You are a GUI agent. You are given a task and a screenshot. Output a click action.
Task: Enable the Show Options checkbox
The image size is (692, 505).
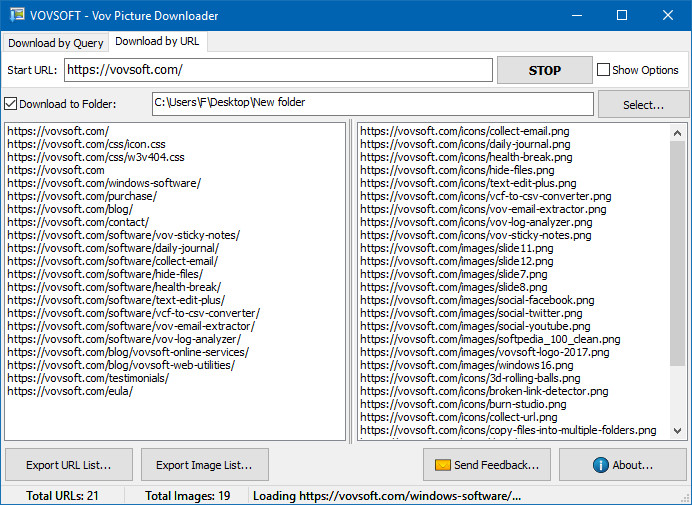click(603, 70)
